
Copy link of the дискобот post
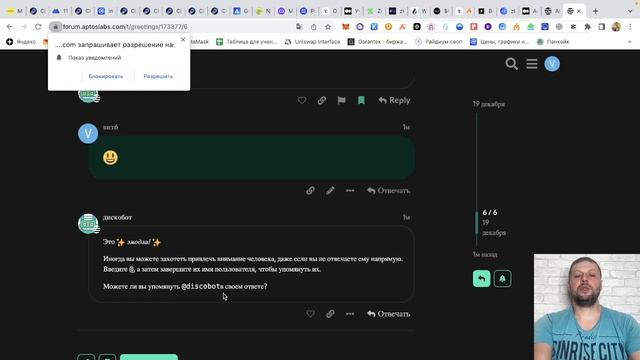pyautogui.click(x=330, y=314)
